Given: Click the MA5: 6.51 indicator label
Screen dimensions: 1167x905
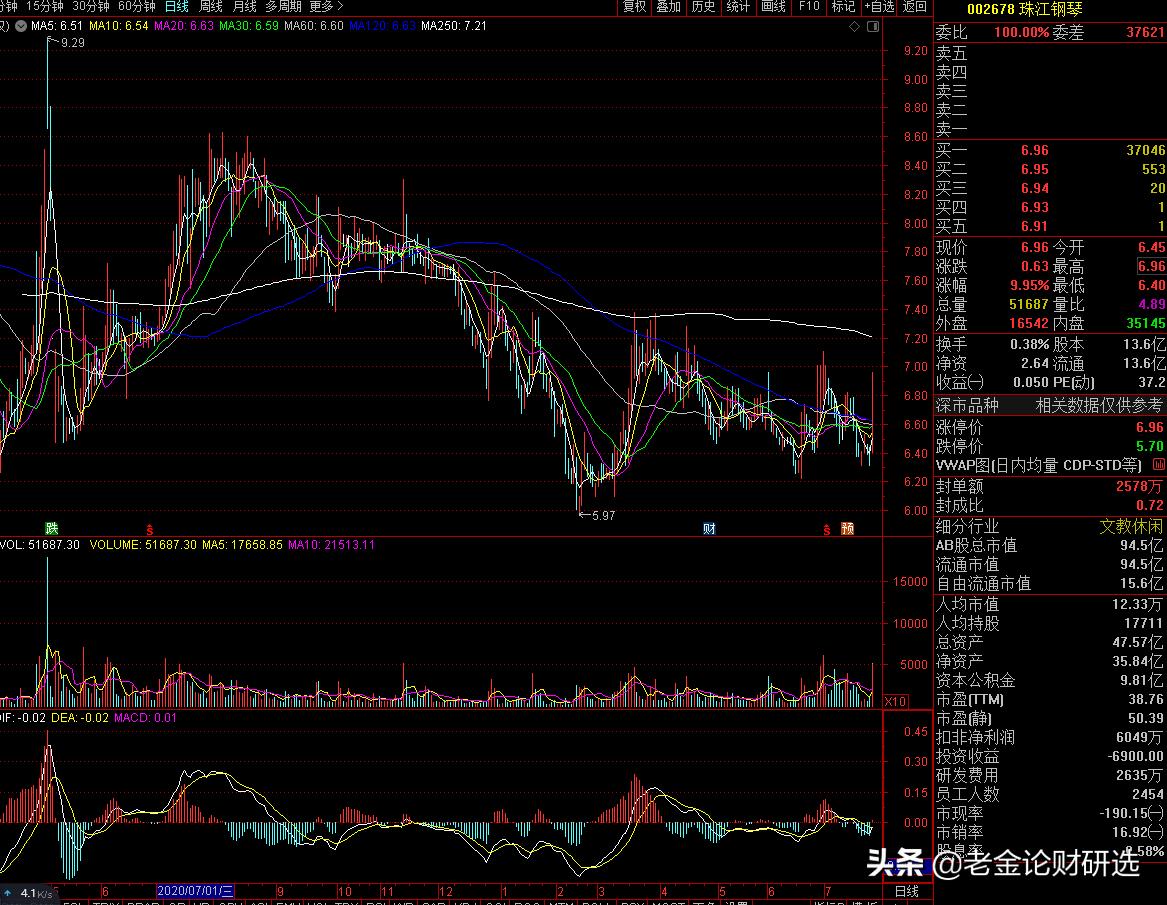Looking at the screenshot, I should click(58, 26).
